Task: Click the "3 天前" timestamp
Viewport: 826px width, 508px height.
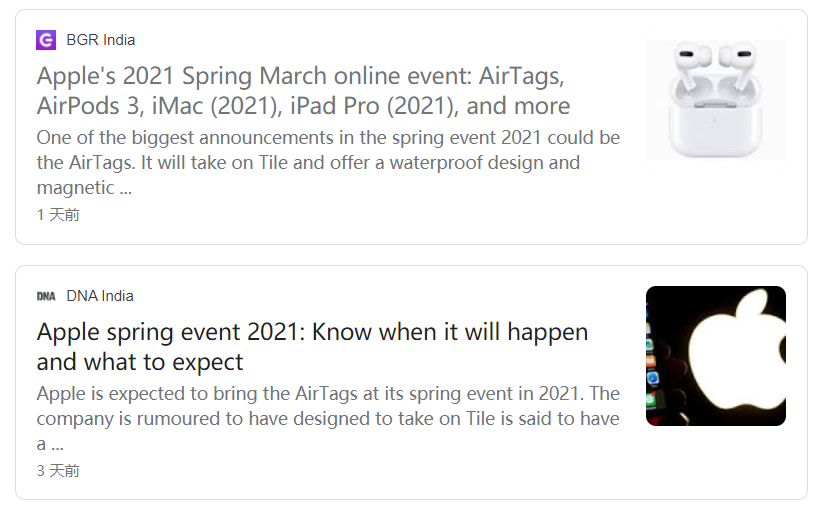Action: click(58, 471)
